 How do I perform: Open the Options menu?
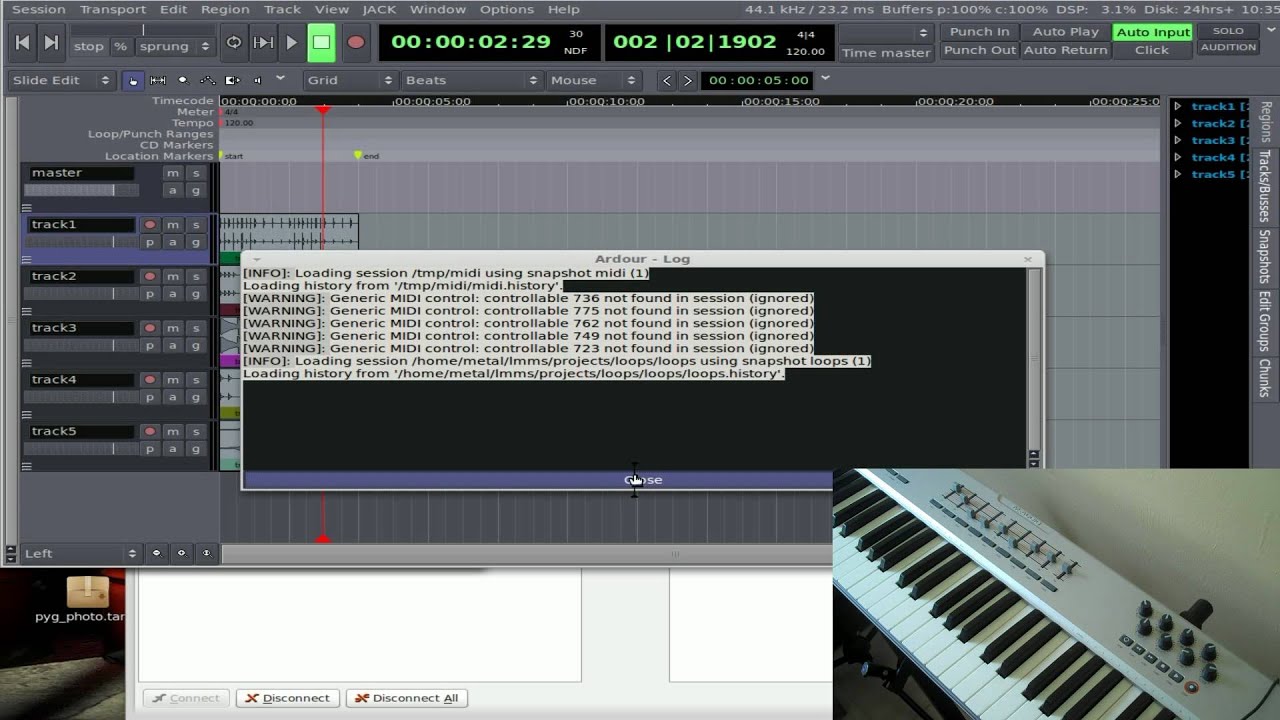tap(507, 9)
